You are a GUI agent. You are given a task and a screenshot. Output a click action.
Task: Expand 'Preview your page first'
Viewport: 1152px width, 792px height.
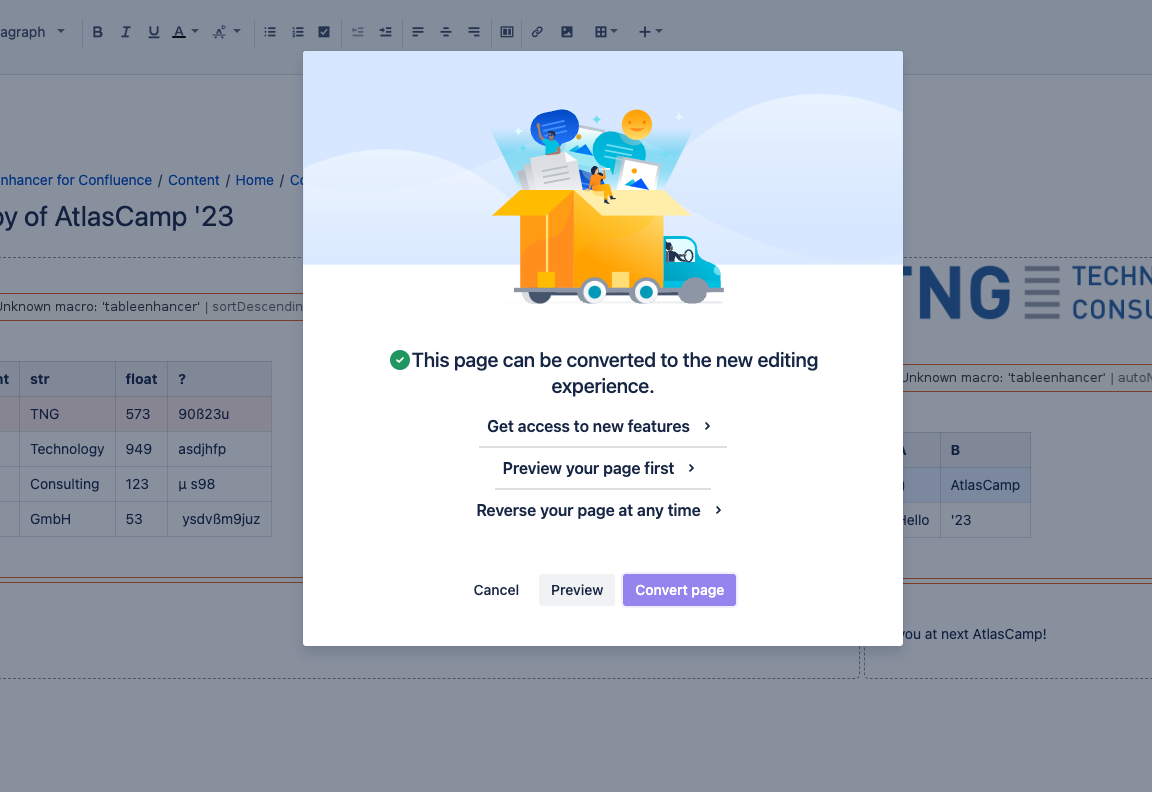(x=600, y=469)
